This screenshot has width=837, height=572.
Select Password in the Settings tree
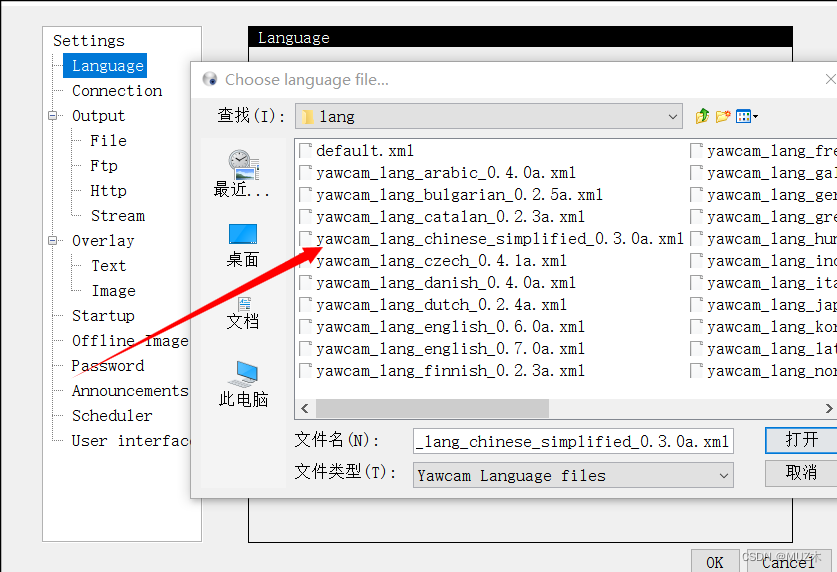[108, 366]
